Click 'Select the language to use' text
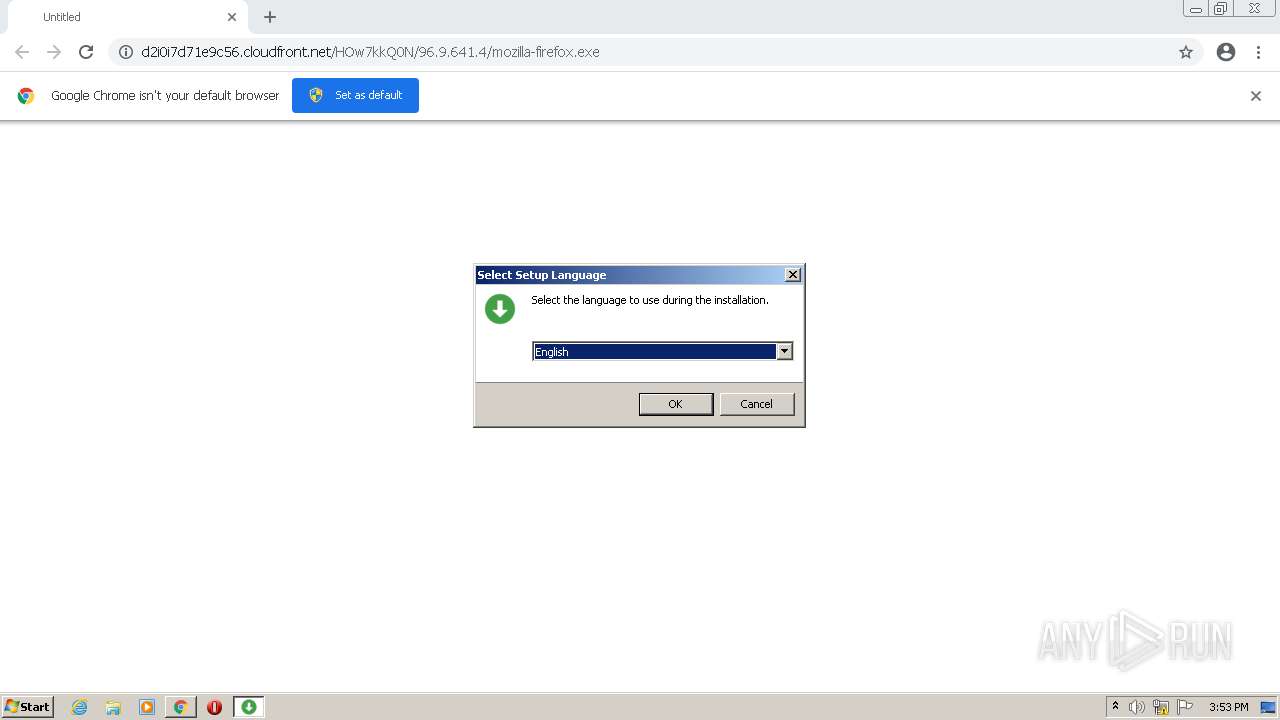This screenshot has width=1280, height=720. click(x=650, y=300)
